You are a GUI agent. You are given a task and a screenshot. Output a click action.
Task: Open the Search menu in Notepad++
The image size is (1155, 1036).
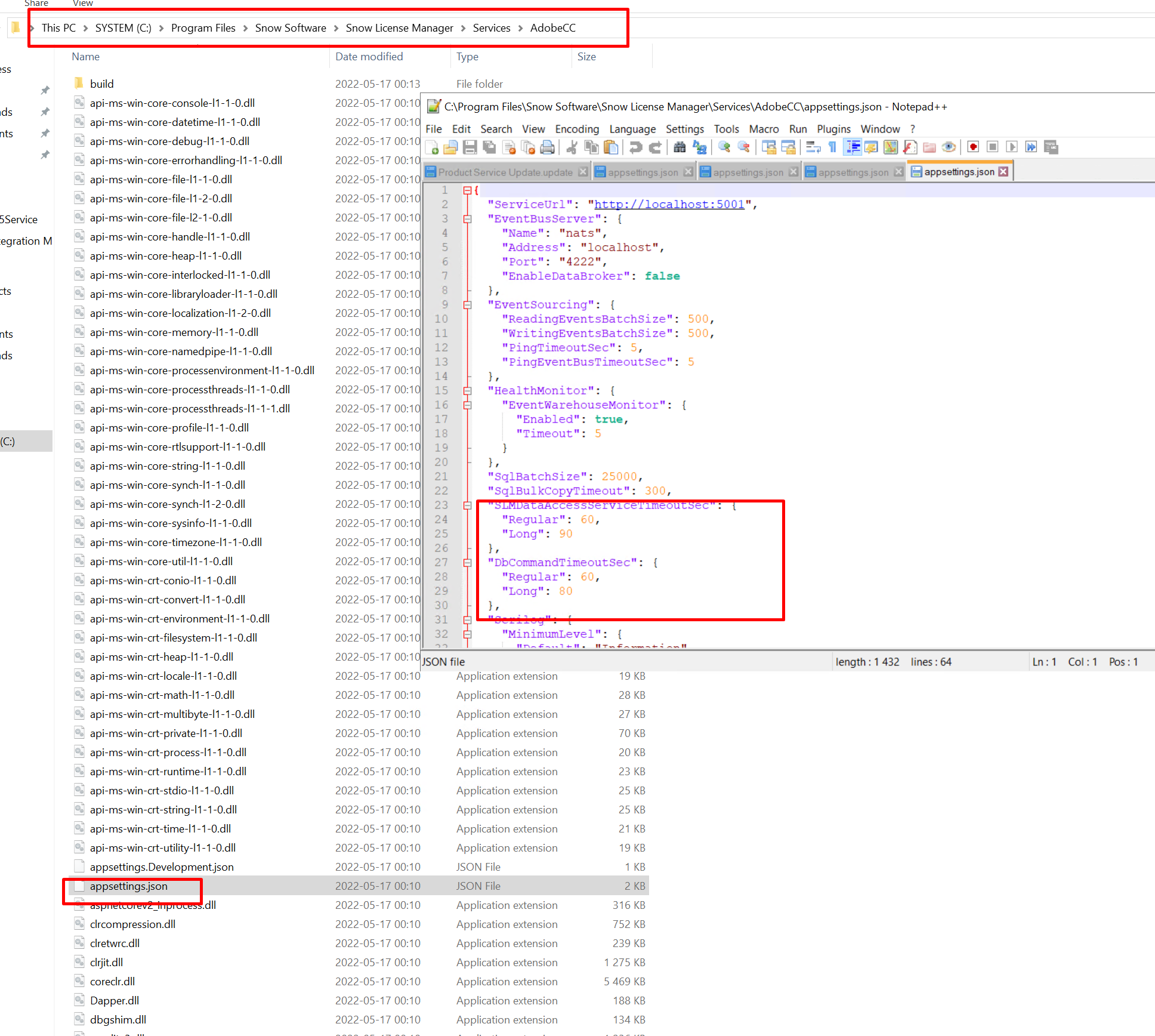click(x=496, y=129)
